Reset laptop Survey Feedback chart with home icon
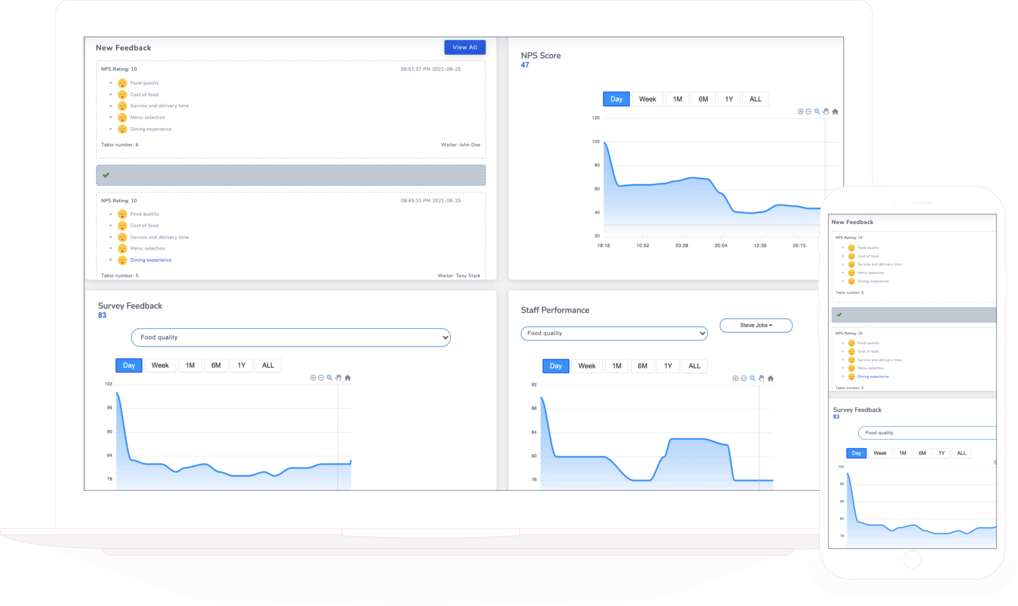The width and height of the screenshot is (1018, 606). click(x=348, y=378)
